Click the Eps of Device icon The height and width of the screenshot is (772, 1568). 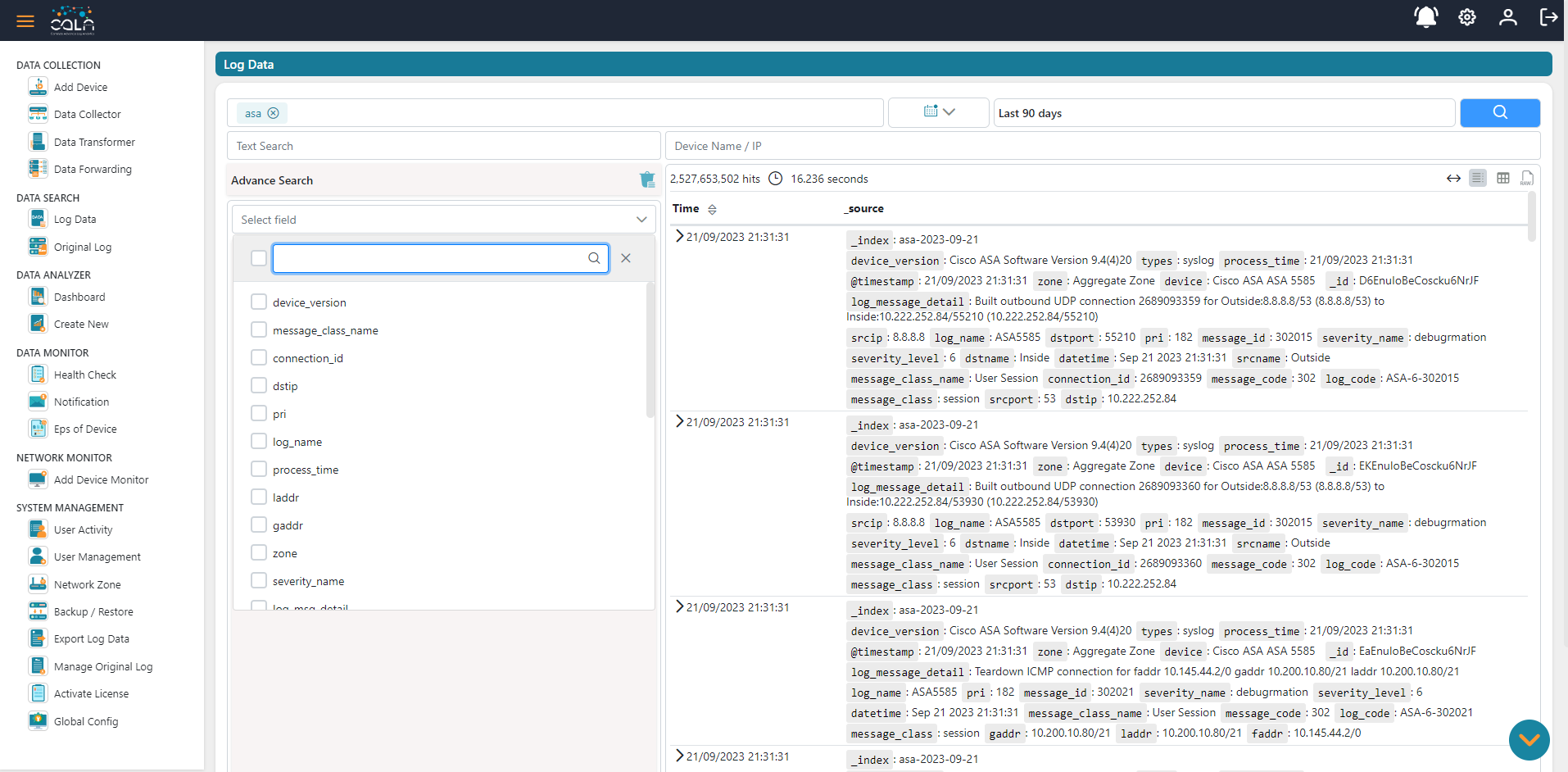pos(38,428)
